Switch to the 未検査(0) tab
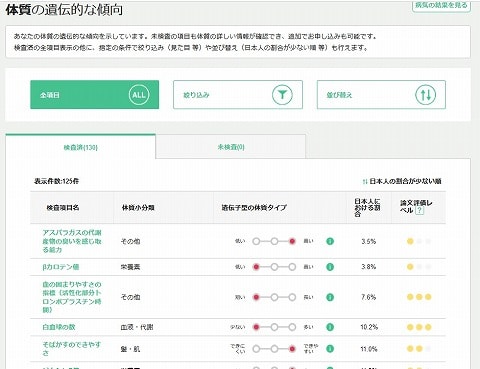Viewport: 480px width, 369px height. point(231,147)
